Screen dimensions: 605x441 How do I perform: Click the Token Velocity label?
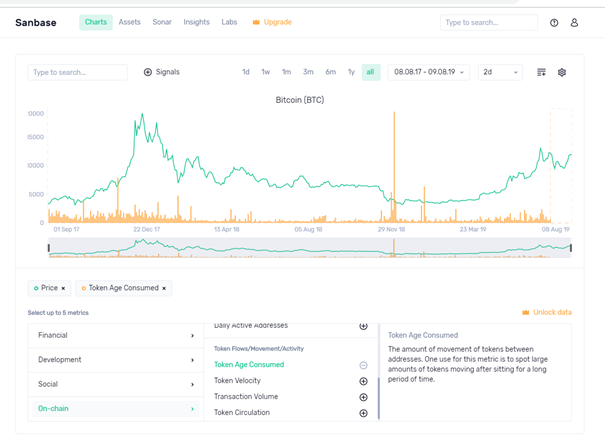[237, 381]
